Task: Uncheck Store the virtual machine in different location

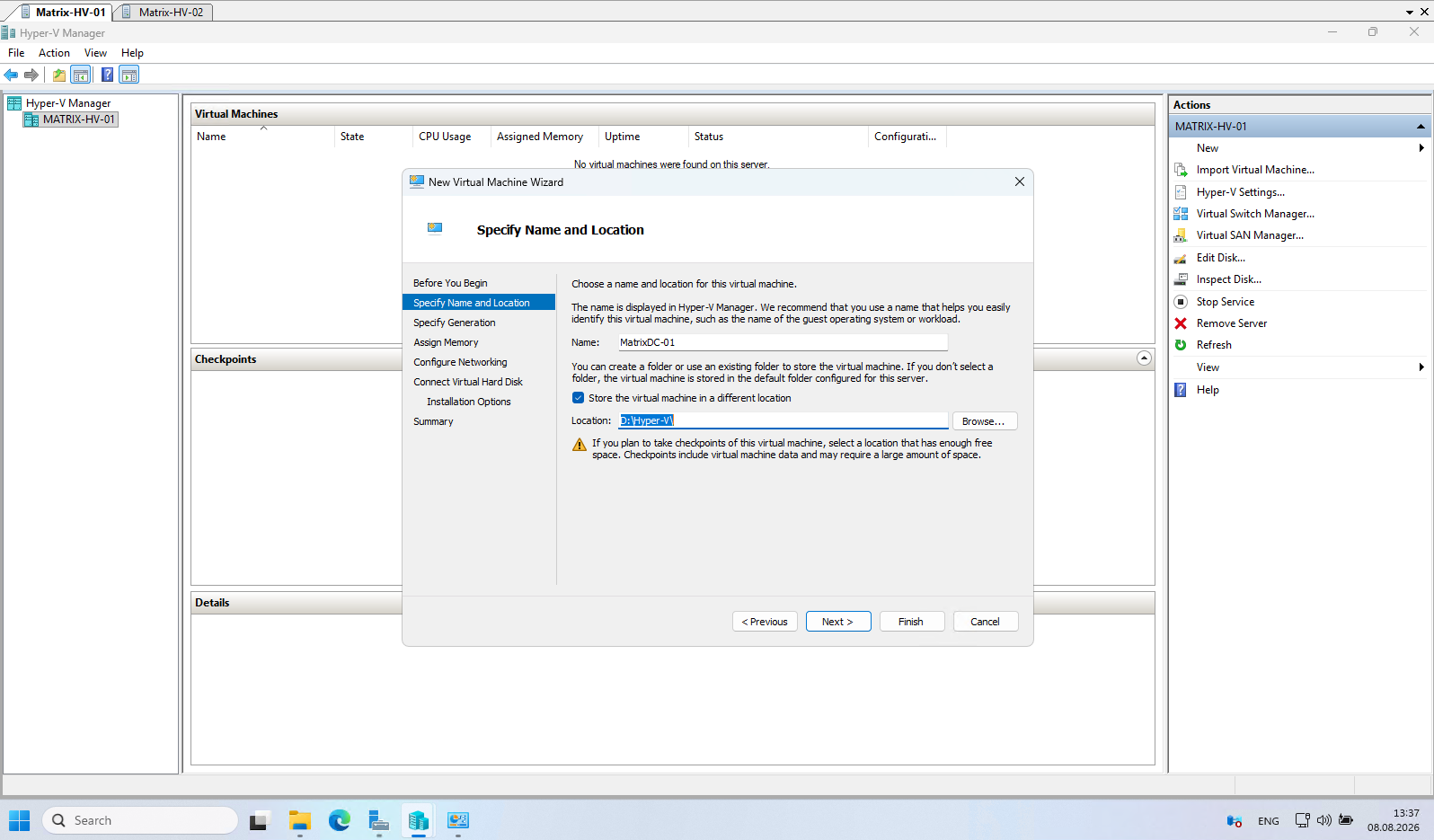Action: click(x=578, y=398)
